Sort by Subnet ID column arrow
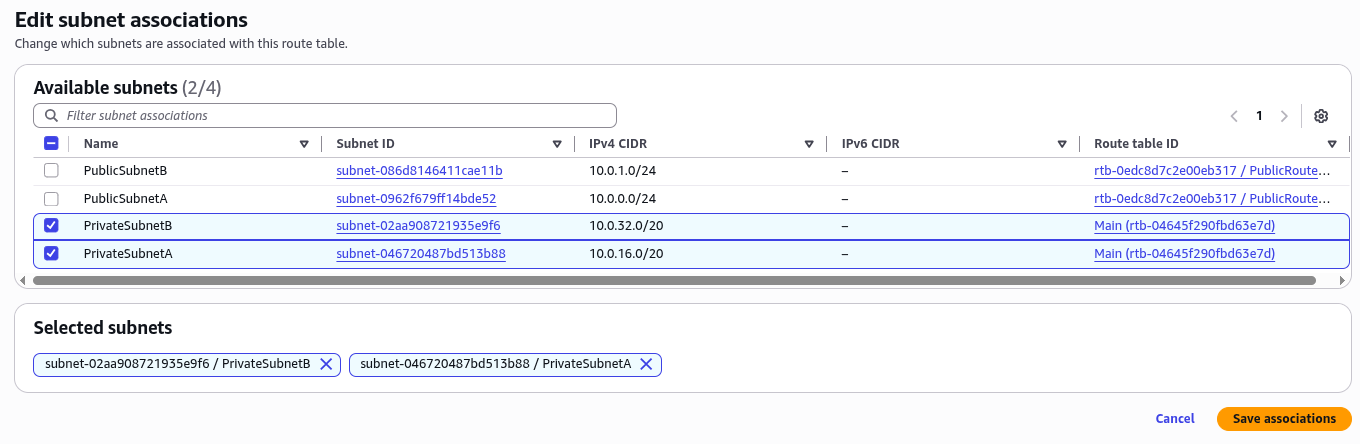 (x=557, y=144)
